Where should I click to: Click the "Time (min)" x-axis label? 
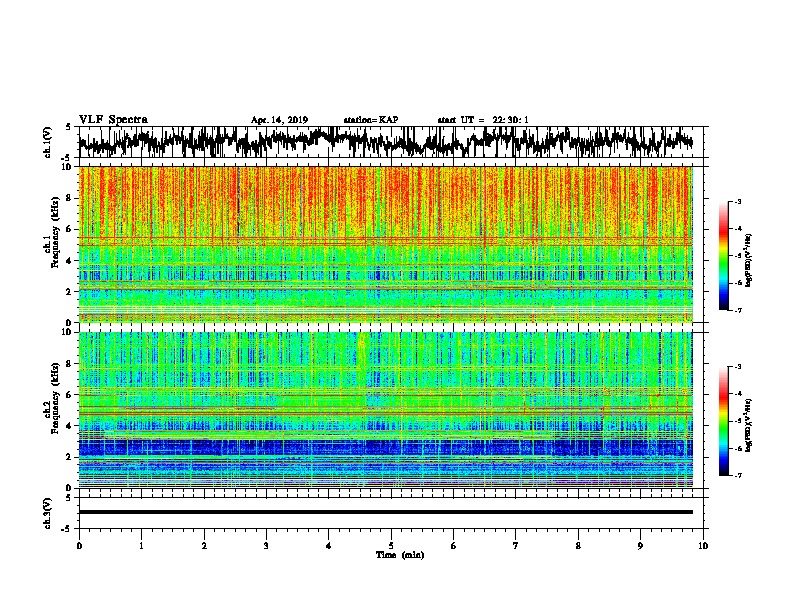[x=400, y=555]
